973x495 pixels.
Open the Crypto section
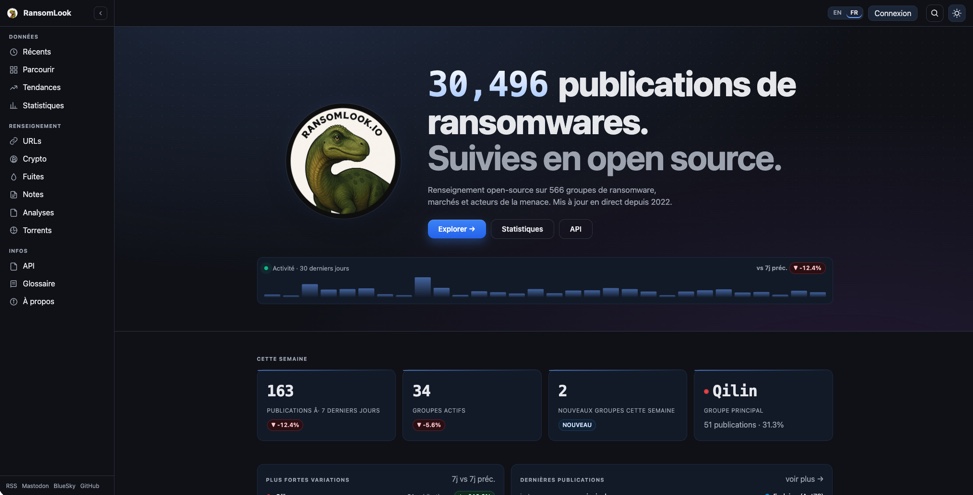pyautogui.click(x=34, y=159)
